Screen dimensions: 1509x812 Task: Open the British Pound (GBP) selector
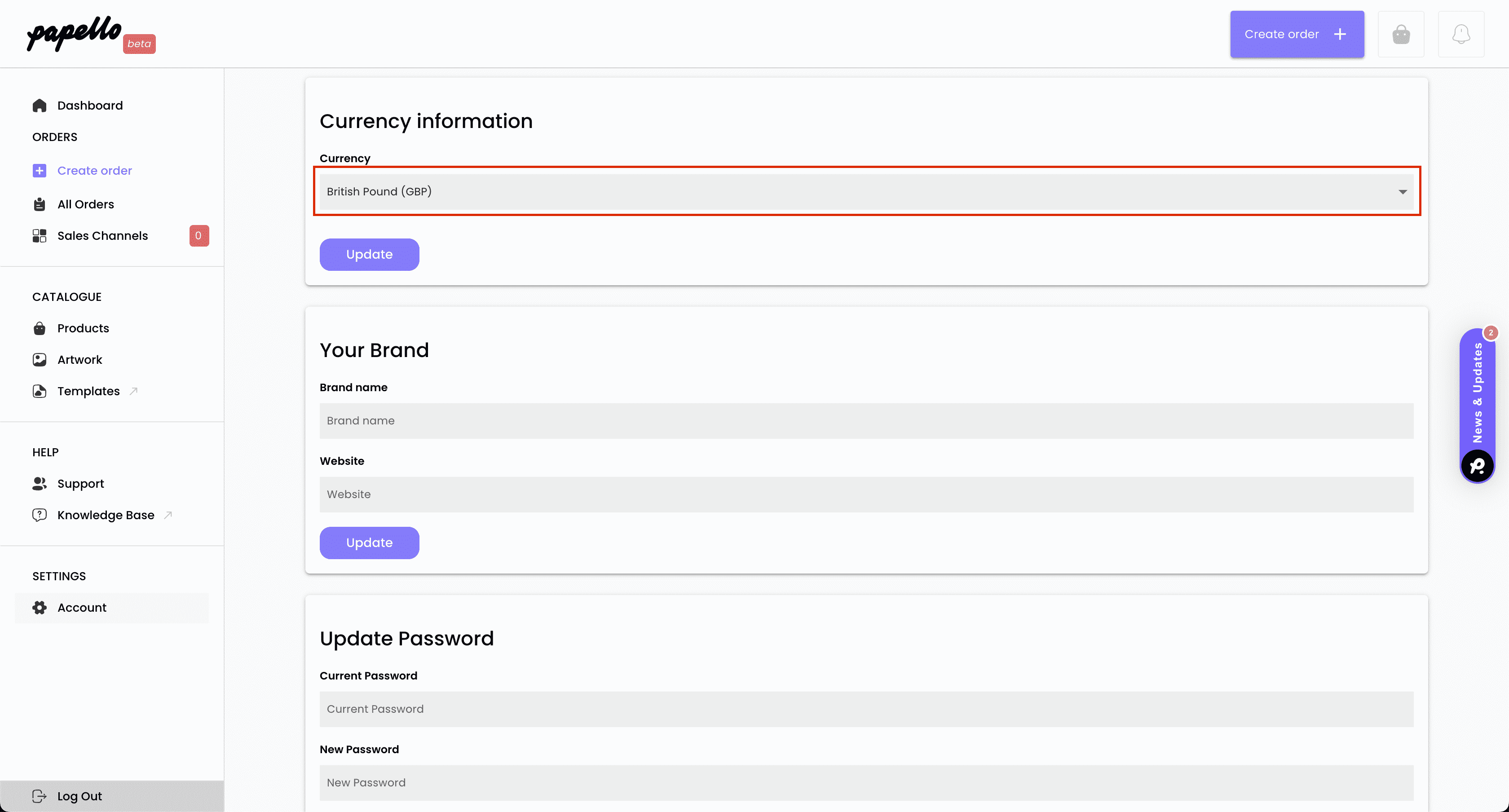[x=866, y=192]
